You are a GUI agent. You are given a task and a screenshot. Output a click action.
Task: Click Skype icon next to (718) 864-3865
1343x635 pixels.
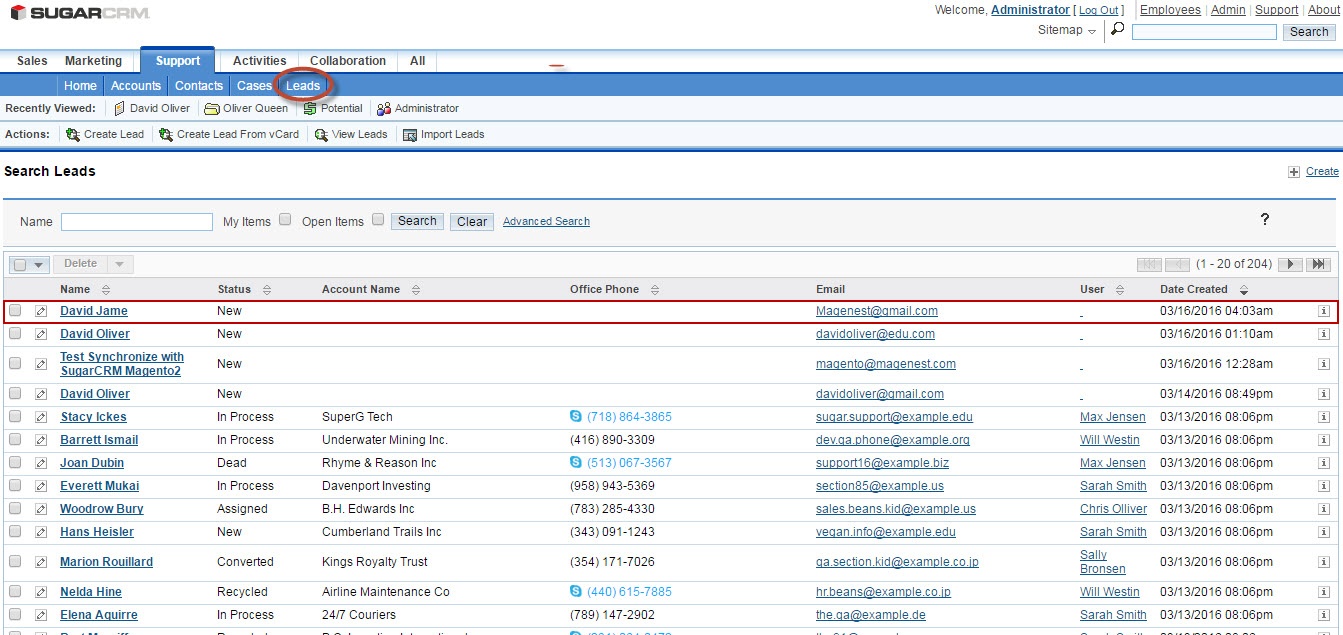pos(576,416)
